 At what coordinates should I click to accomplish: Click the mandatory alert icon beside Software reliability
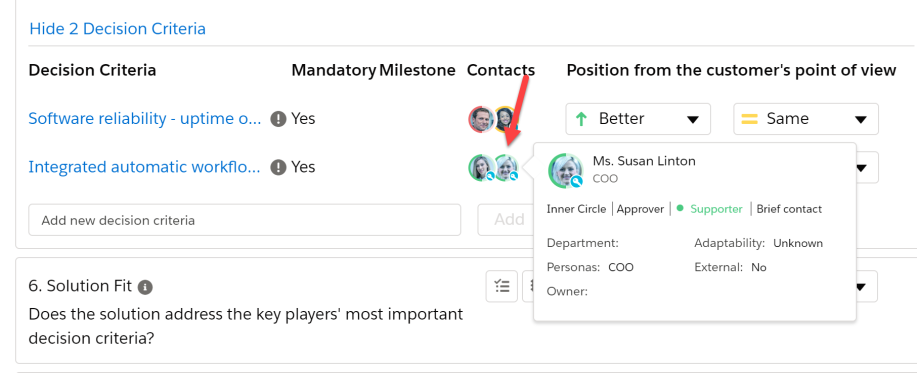[x=278, y=119]
